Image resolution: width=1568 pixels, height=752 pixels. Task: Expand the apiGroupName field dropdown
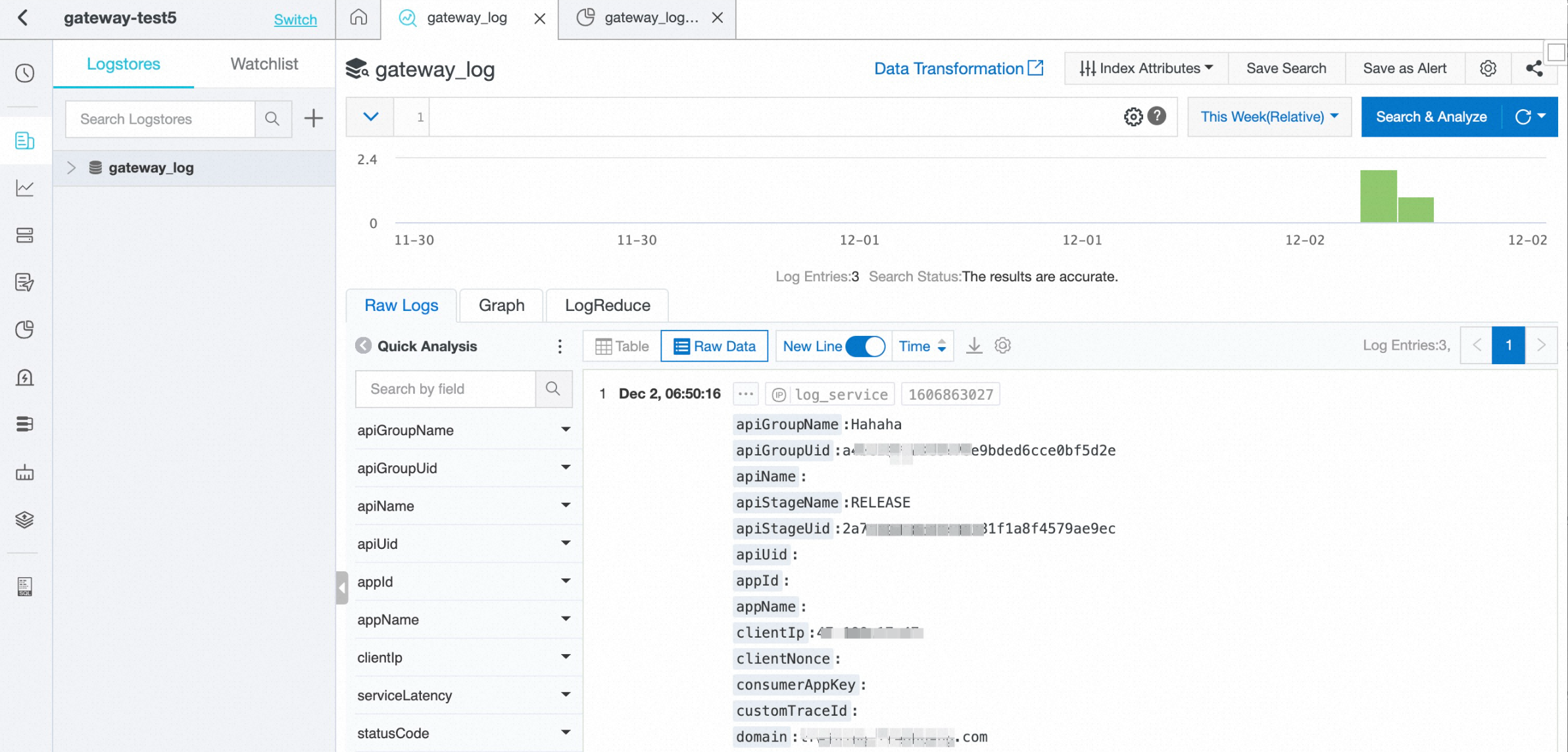pyautogui.click(x=565, y=430)
